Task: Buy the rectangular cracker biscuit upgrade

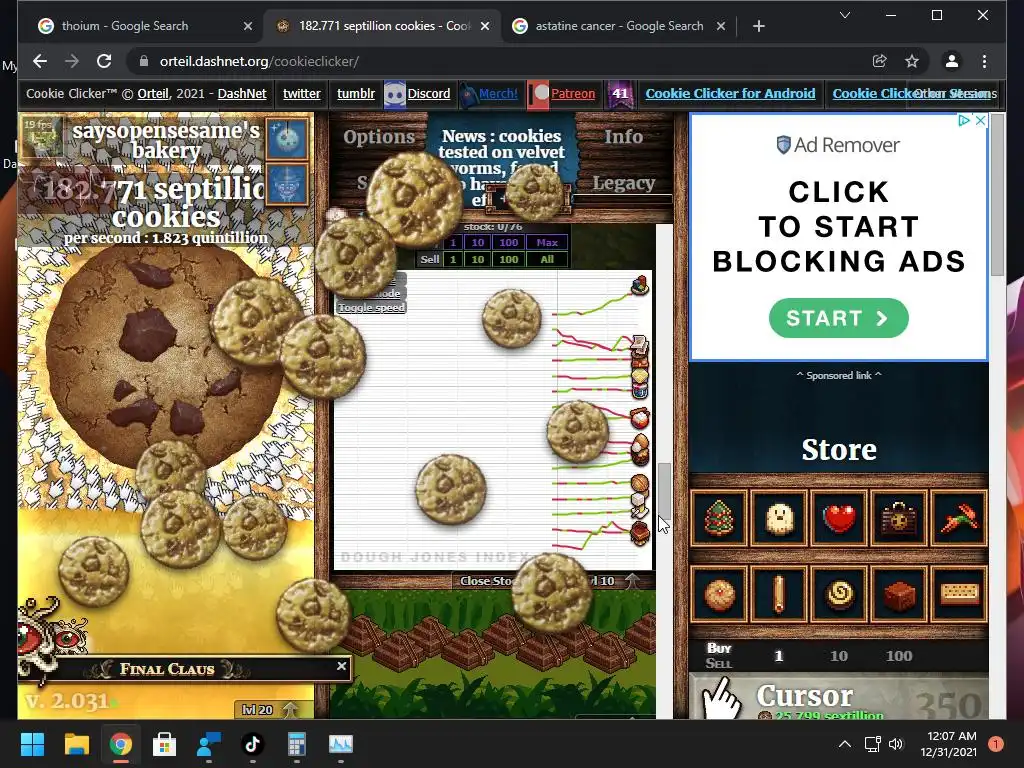Action: [x=959, y=594]
